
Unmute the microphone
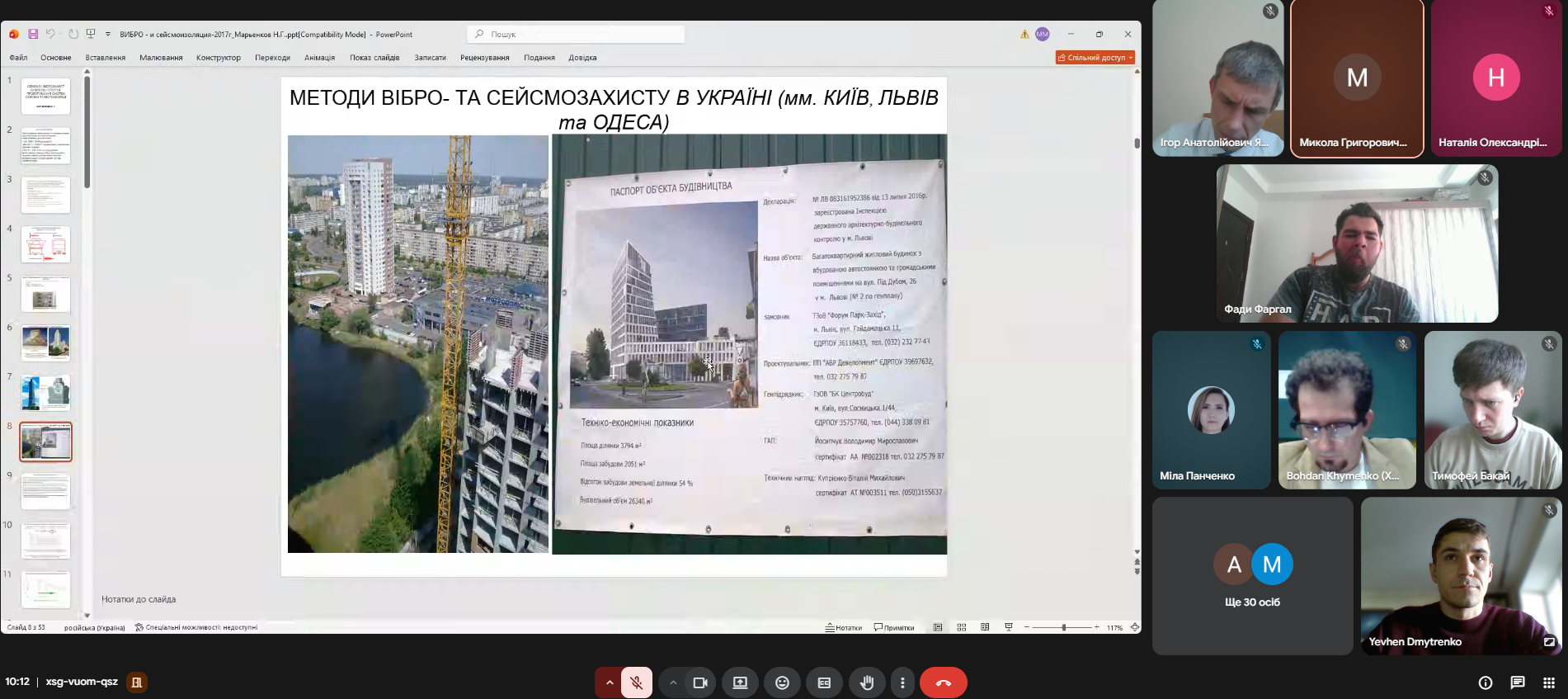[636, 682]
